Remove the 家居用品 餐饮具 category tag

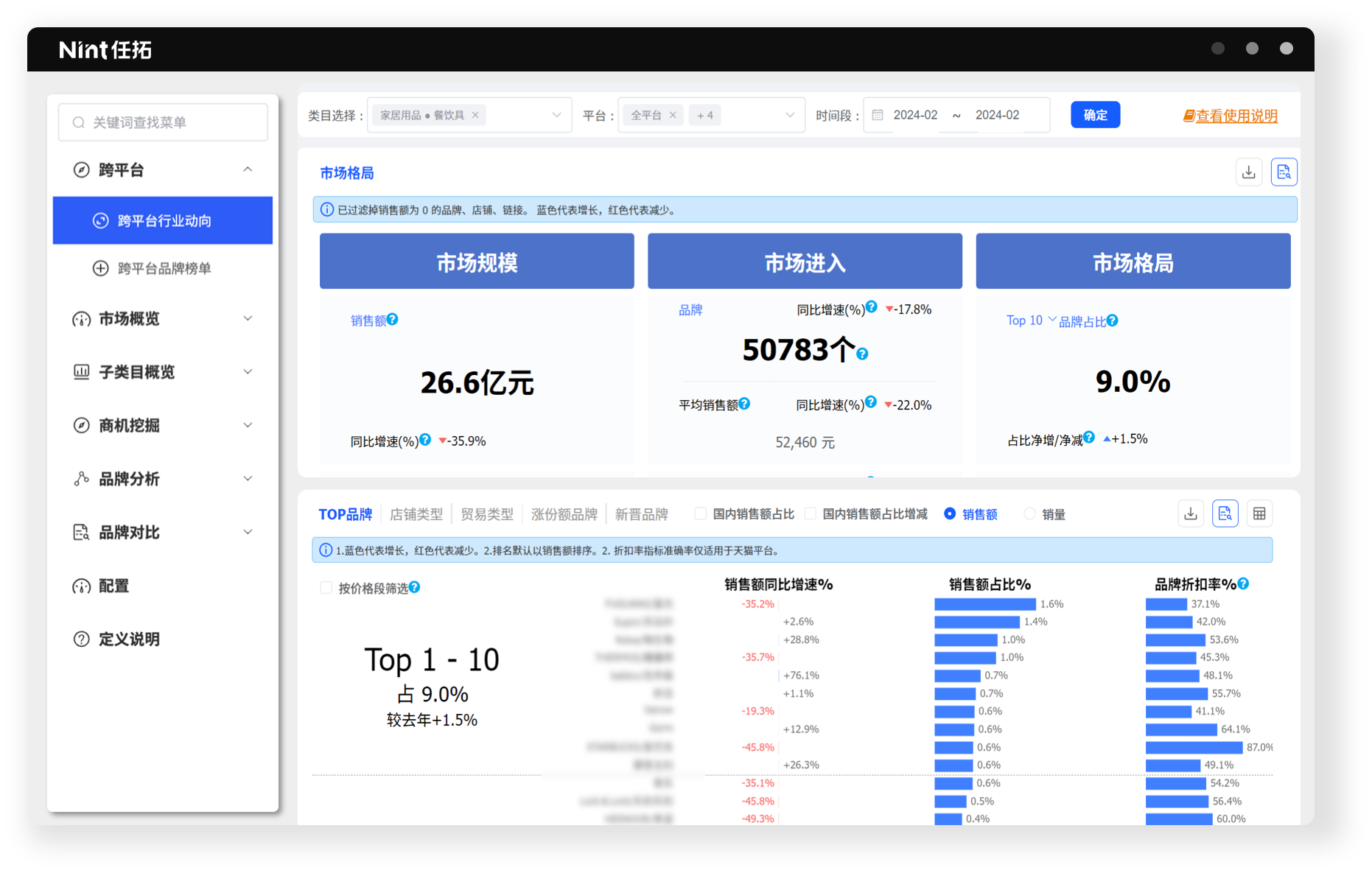click(x=475, y=115)
